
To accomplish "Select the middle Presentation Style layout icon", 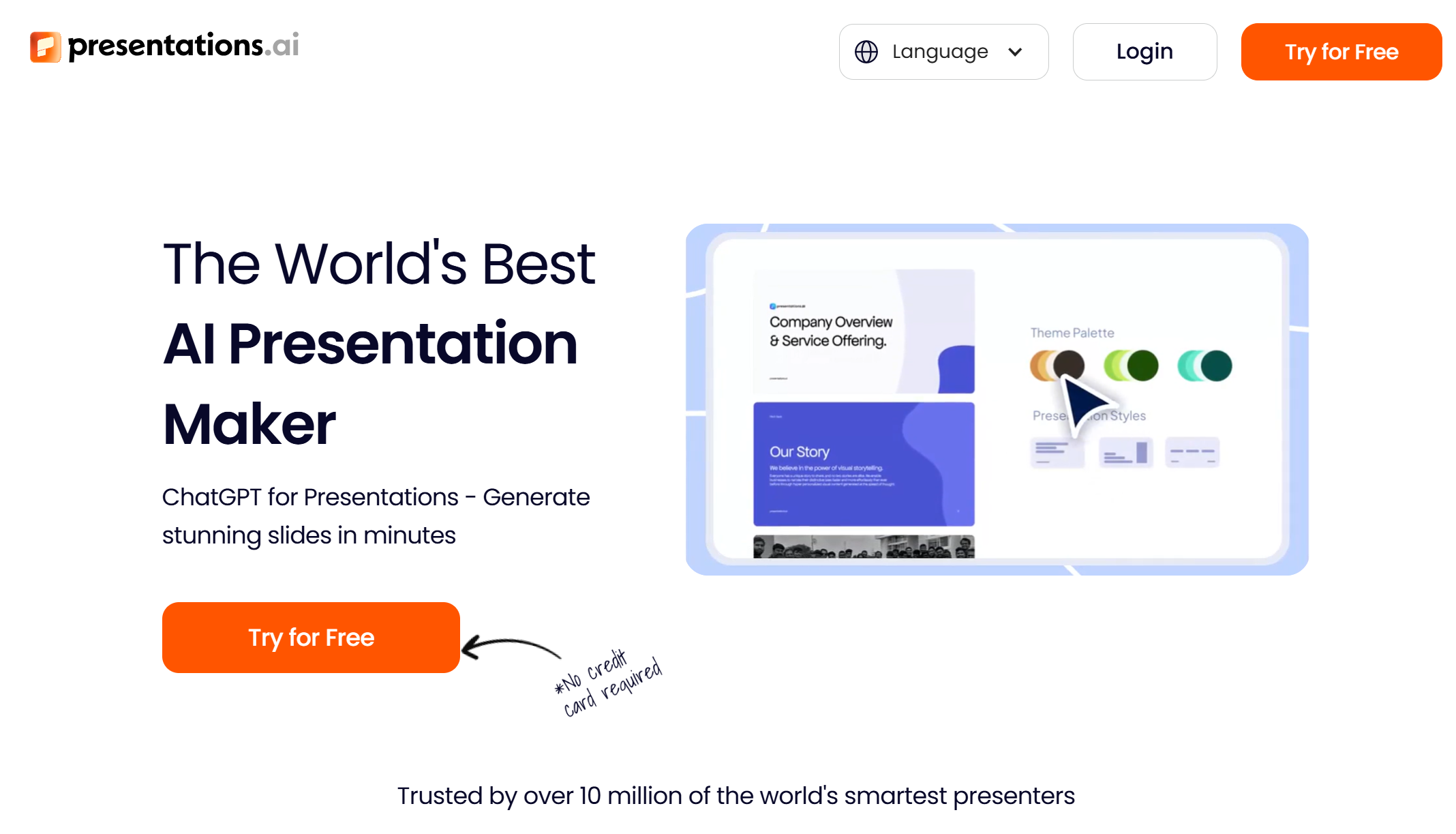I will tap(1125, 451).
